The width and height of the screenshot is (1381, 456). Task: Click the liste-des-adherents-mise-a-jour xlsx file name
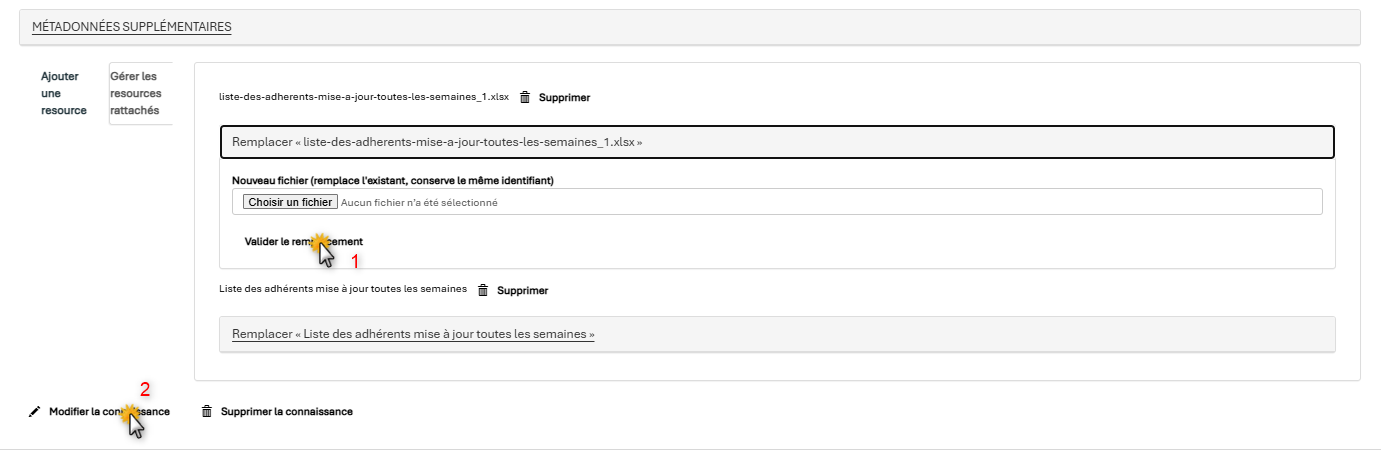coord(364,97)
